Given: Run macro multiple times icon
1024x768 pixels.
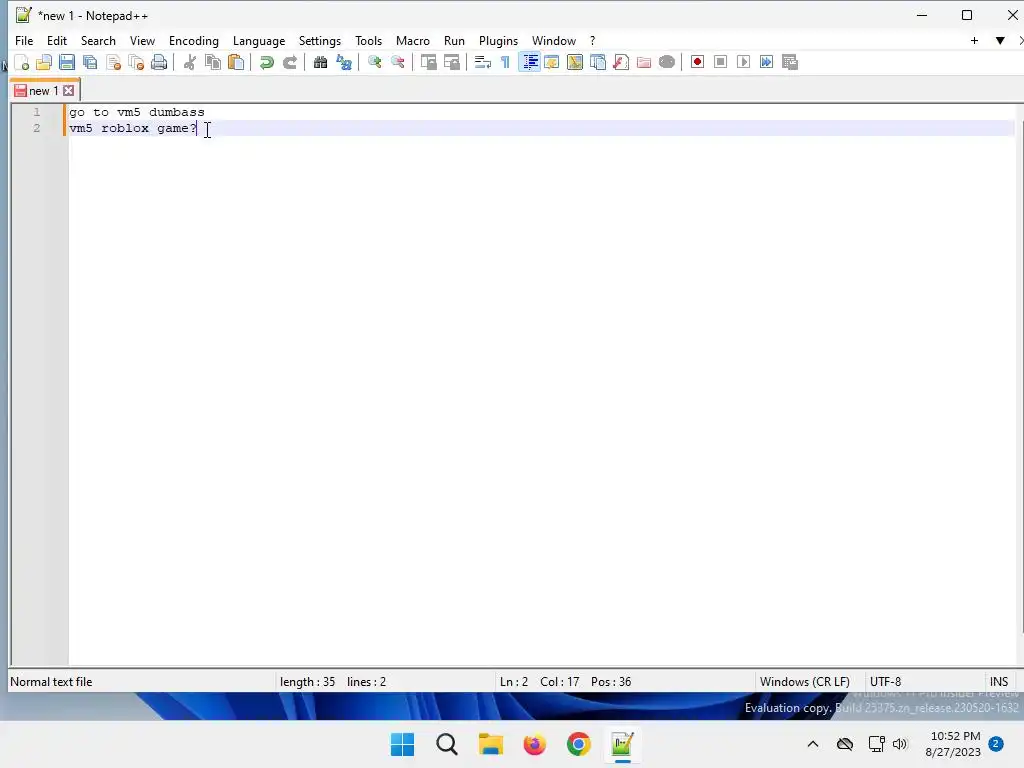Looking at the screenshot, I should pyautogui.click(x=767, y=62).
